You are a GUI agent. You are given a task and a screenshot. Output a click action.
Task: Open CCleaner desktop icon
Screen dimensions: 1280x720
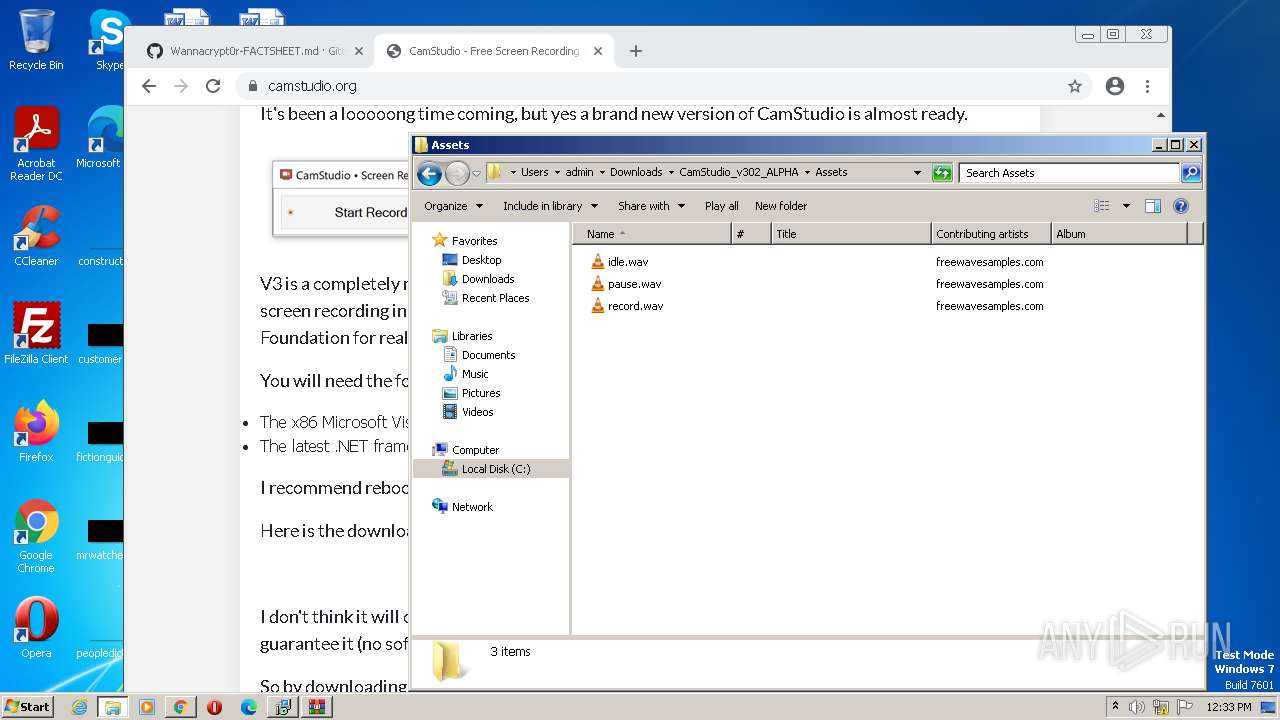(x=36, y=236)
